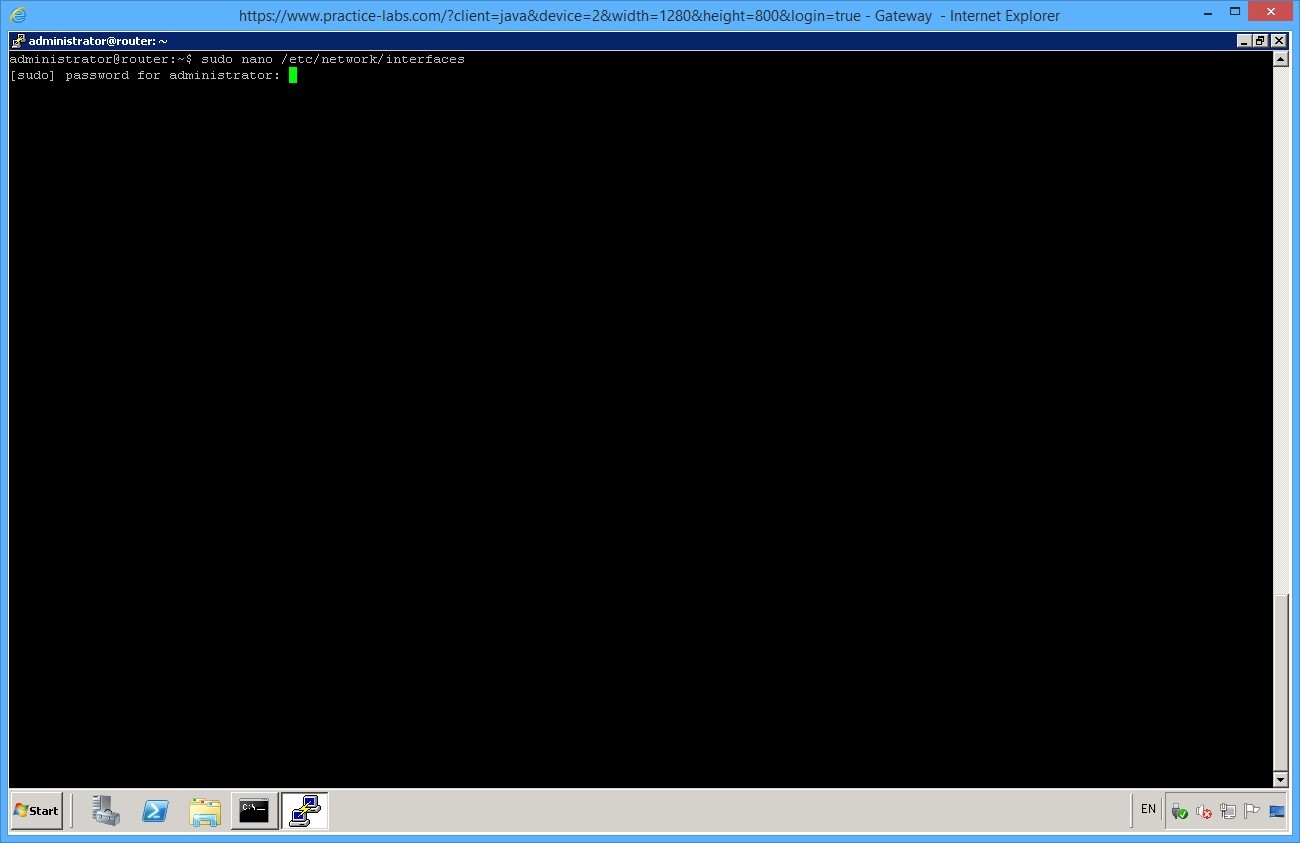Unmute audio via the speaker tray icon
The height and width of the screenshot is (843, 1300).
(1205, 811)
